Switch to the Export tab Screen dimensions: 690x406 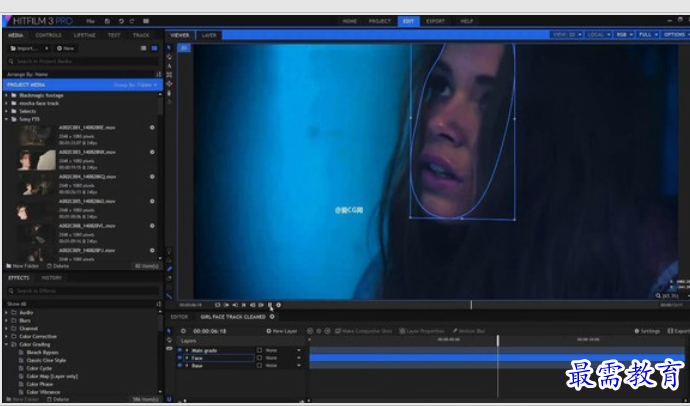click(x=435, y=21)
